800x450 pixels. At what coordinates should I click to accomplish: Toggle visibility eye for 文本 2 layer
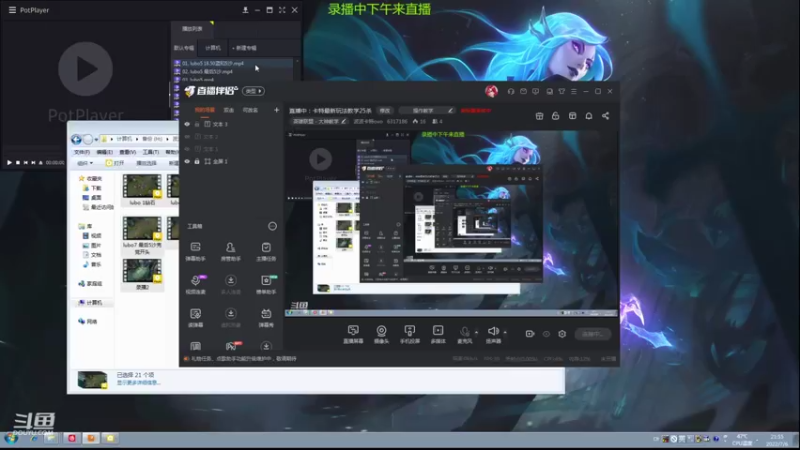coord(187,137)
